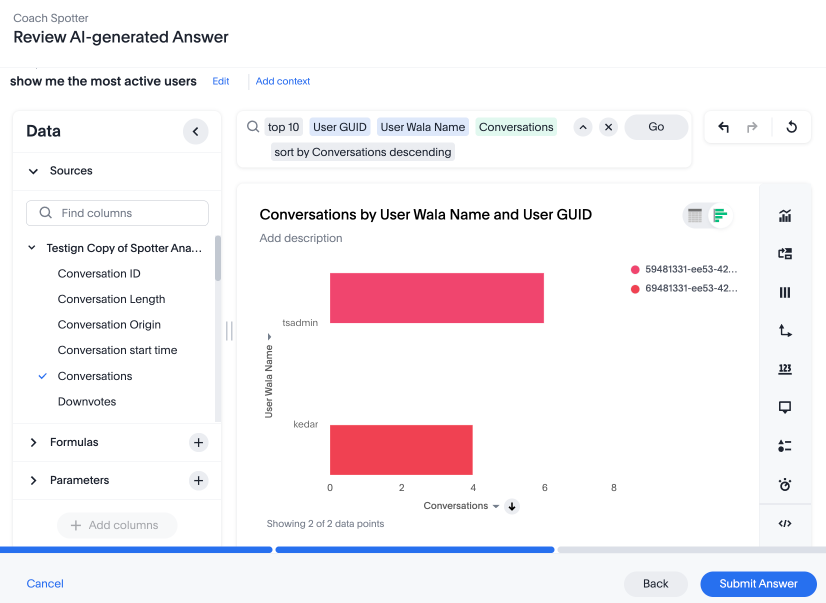Open the alert timer icon
This screenshot has height=603, width=826.
(x=785, y=484)
